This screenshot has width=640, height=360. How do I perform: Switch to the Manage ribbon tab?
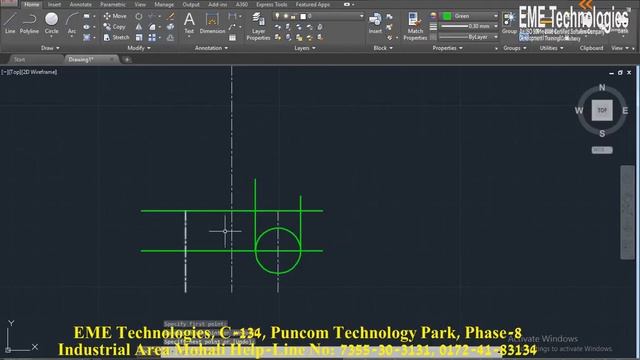coord(164,4)
